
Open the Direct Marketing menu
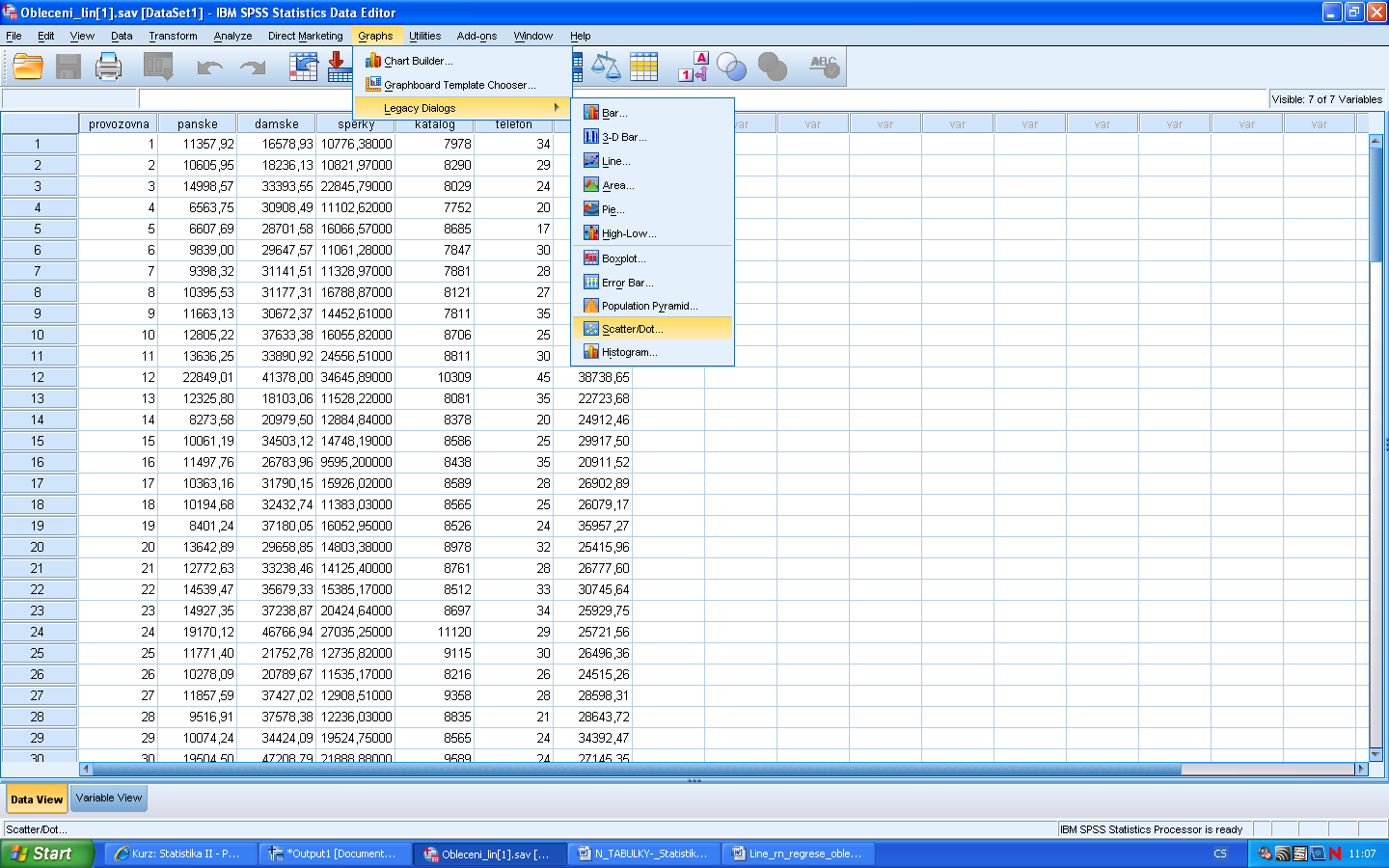(305, 36)
